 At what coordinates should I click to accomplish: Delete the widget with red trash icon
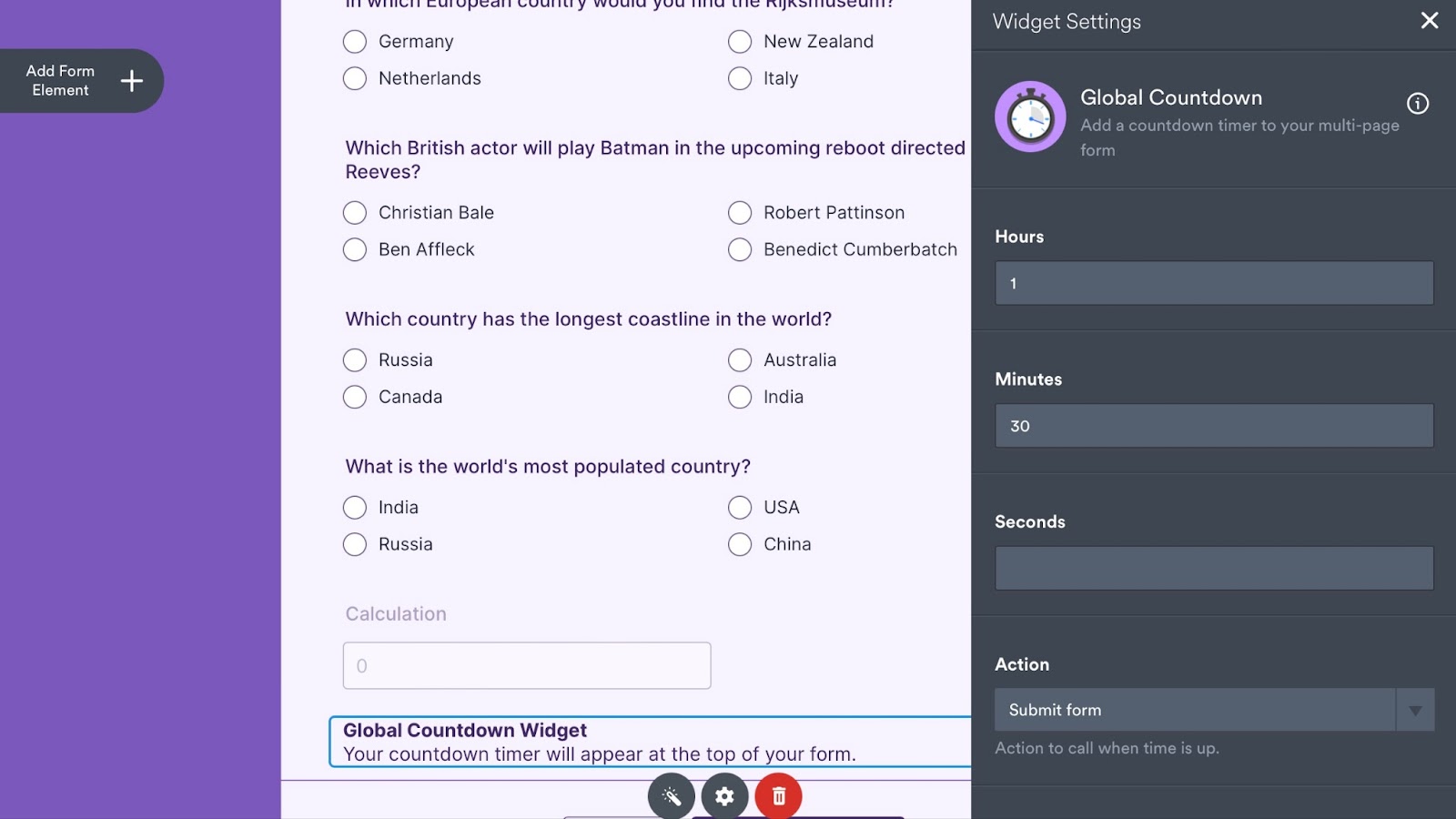tap(778, 797)
